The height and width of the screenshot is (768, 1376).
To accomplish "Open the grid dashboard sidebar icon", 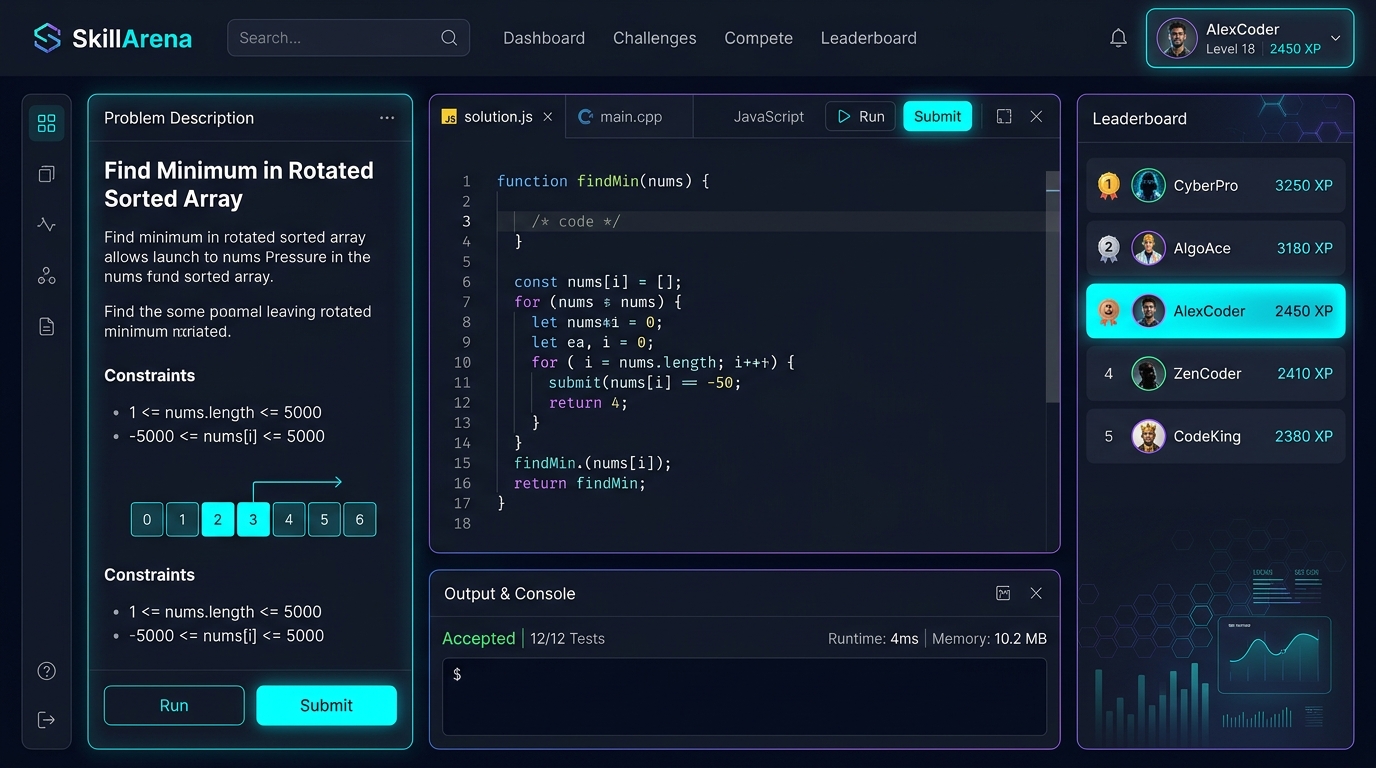I will pos(46,123).
